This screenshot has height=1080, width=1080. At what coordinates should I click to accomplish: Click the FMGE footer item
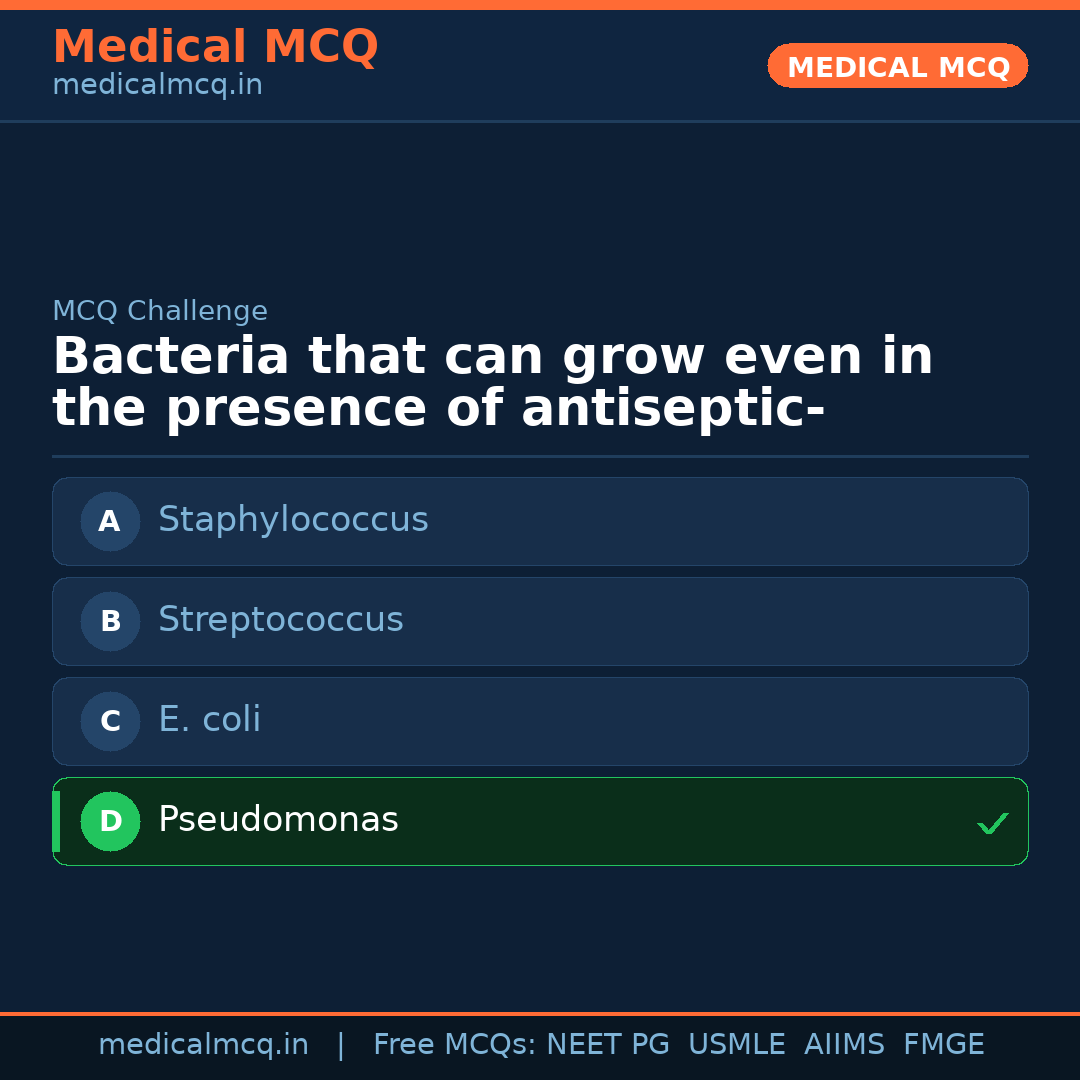point(943,1043)
